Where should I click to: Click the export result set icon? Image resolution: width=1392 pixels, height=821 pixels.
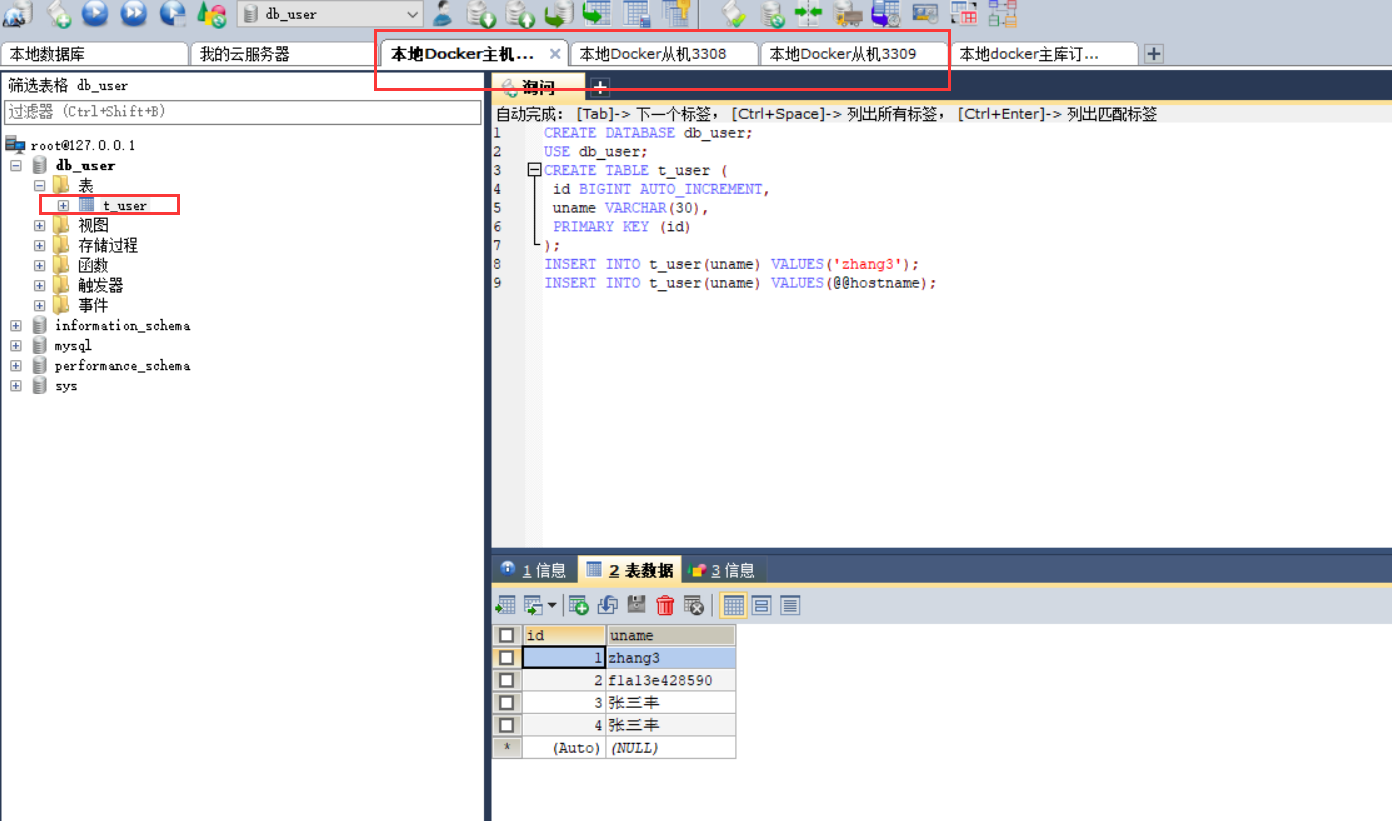534,605
